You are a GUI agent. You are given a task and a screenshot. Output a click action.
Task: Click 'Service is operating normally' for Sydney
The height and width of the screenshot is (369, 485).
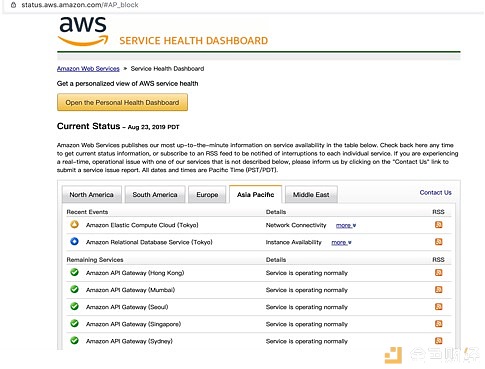pyautogui.click(x=307, y=341)
